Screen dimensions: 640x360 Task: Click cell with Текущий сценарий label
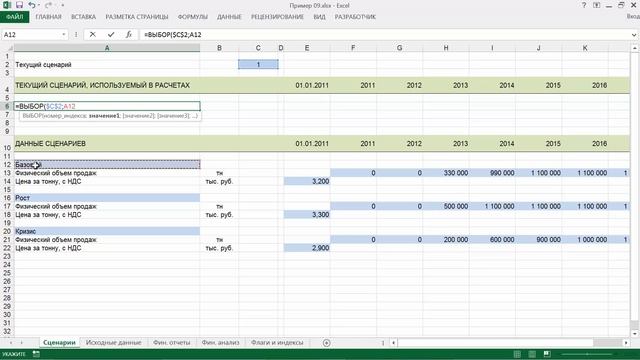[107, 64]
